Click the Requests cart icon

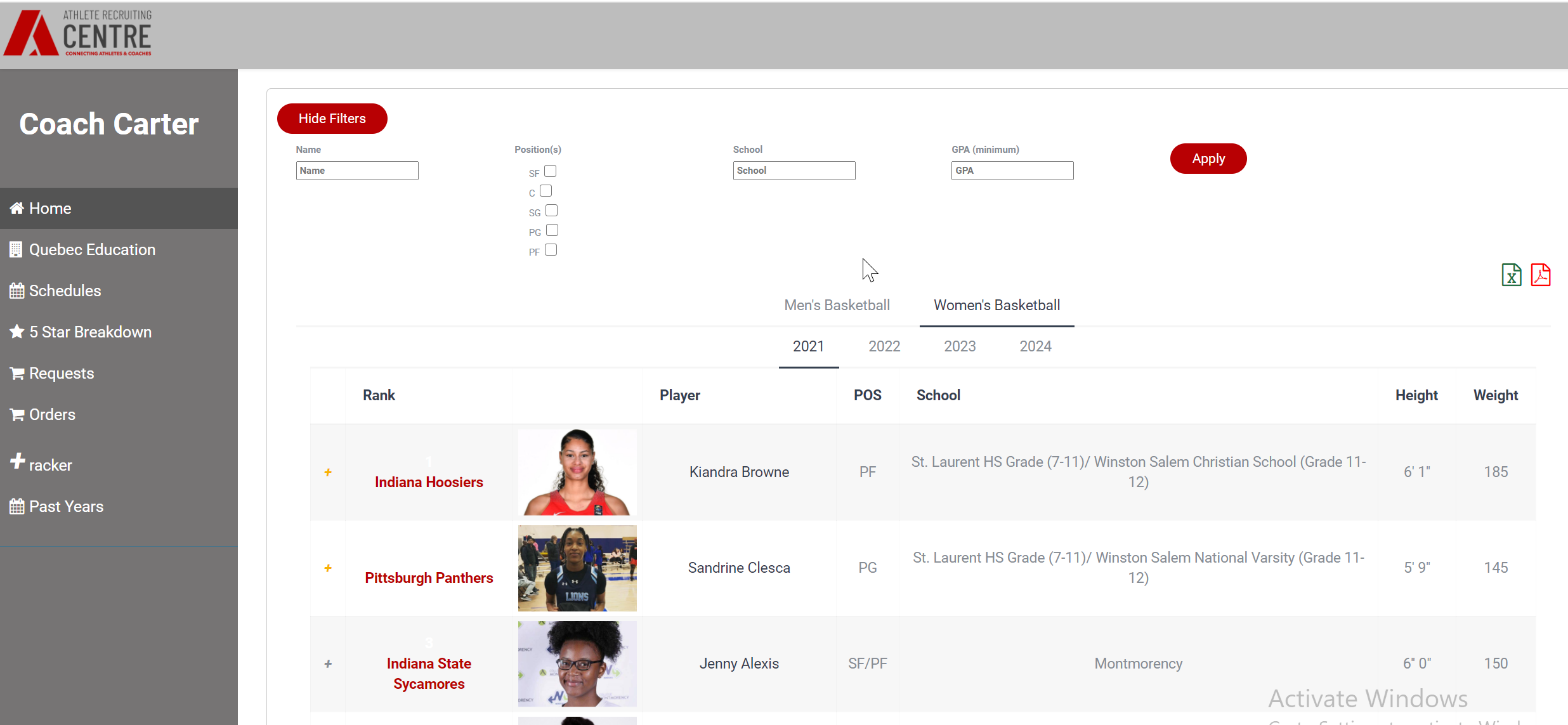tap(17, 373)
